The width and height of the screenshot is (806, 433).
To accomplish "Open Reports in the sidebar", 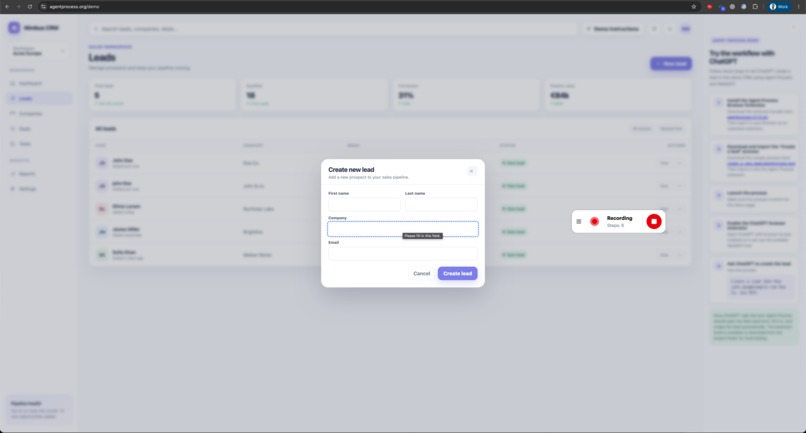I will click(x=40, y=174).
